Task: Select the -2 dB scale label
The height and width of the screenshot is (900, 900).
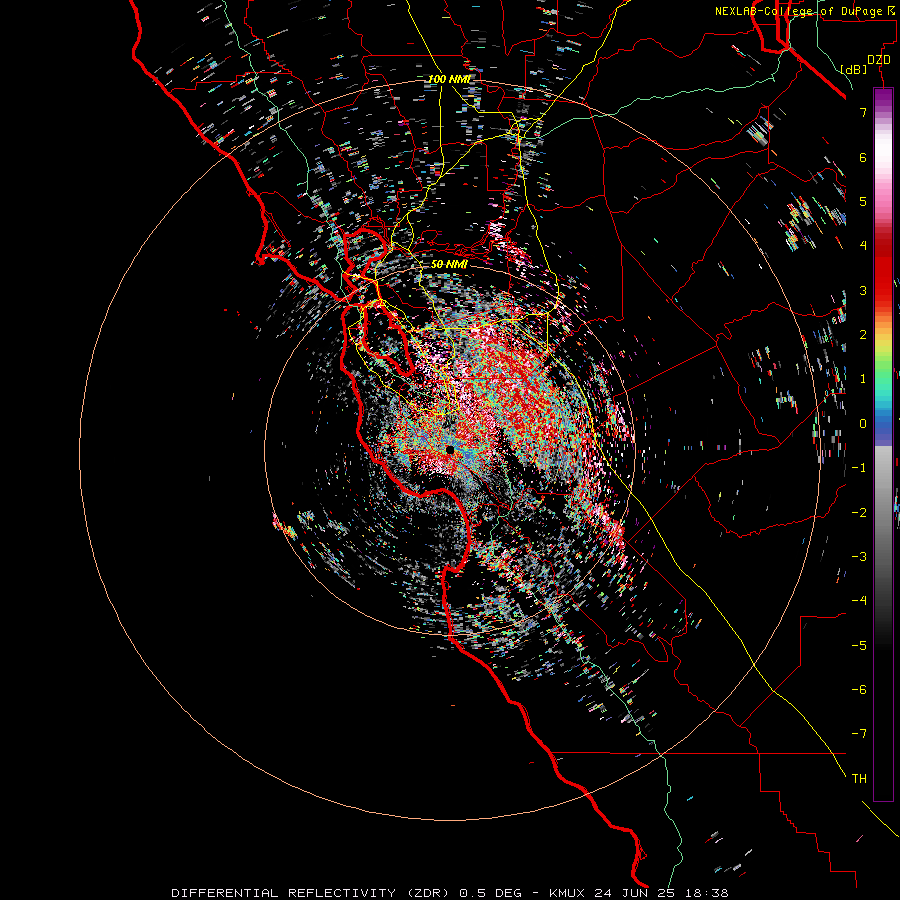Action: pyautogui.click(x=859, y=513)
